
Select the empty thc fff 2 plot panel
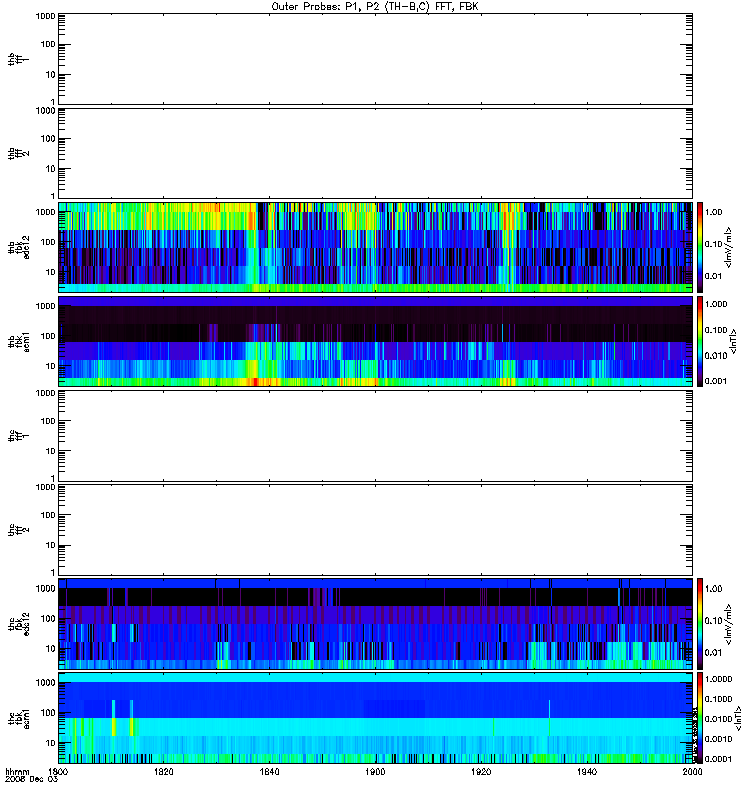click(375, 530)
